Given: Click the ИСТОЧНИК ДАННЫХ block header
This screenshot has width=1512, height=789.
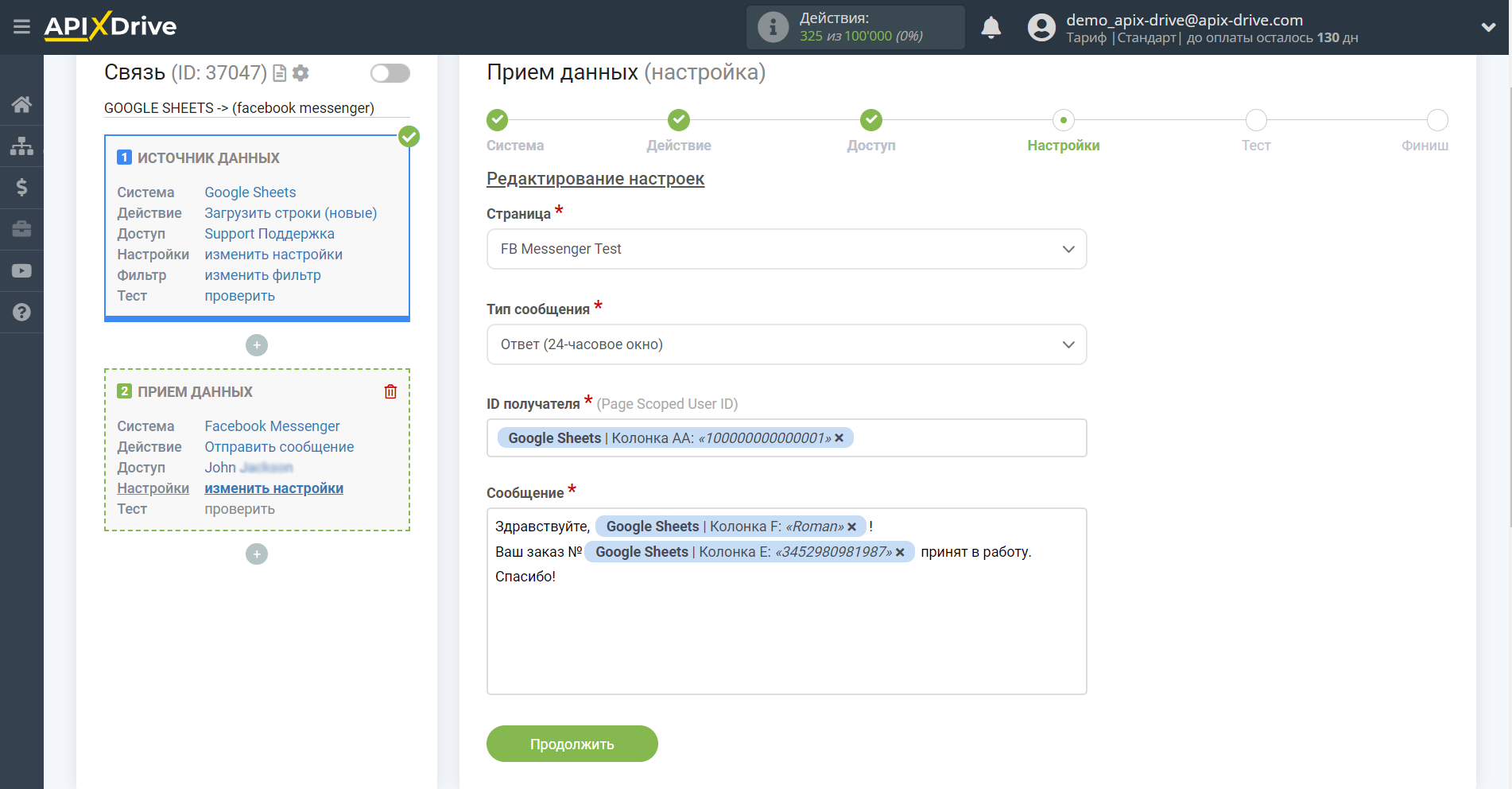Looking at the screenshot, I should 208,158.
